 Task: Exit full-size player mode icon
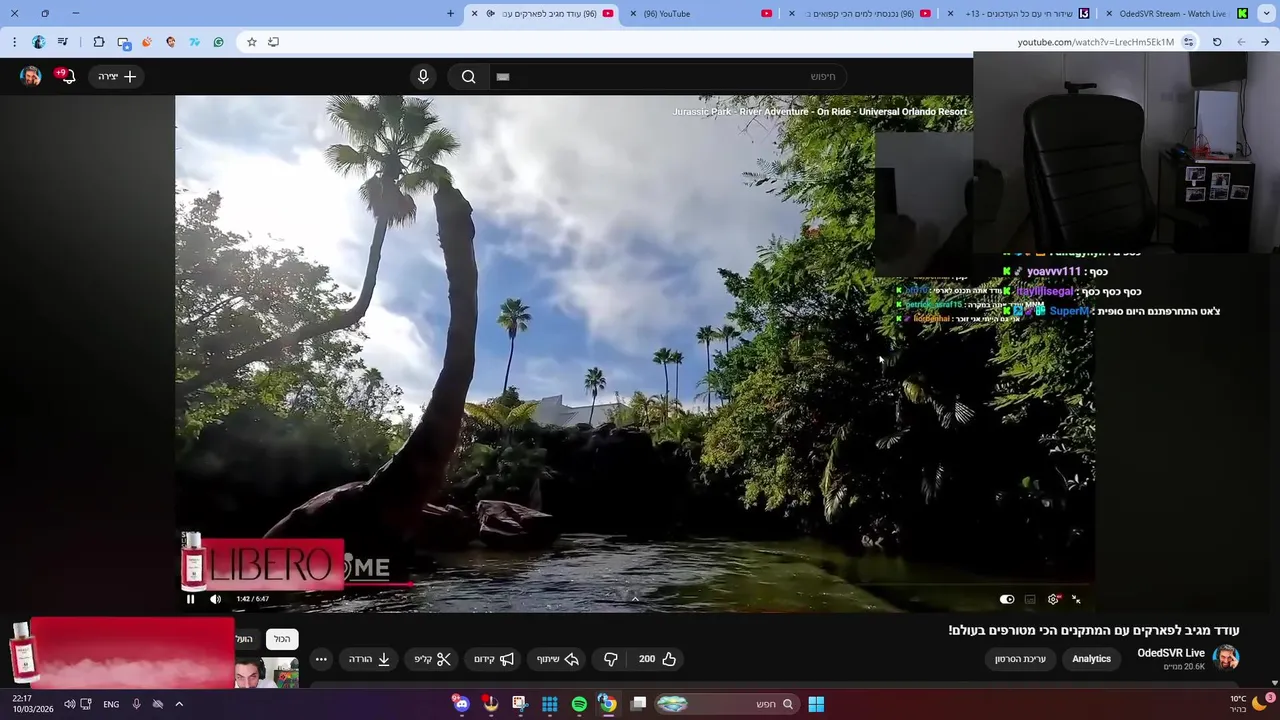coord(1076,599)
